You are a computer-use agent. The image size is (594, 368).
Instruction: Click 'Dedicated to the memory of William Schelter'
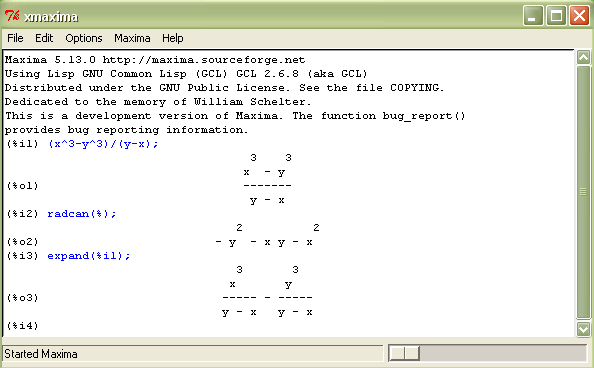tap(158, 102)
